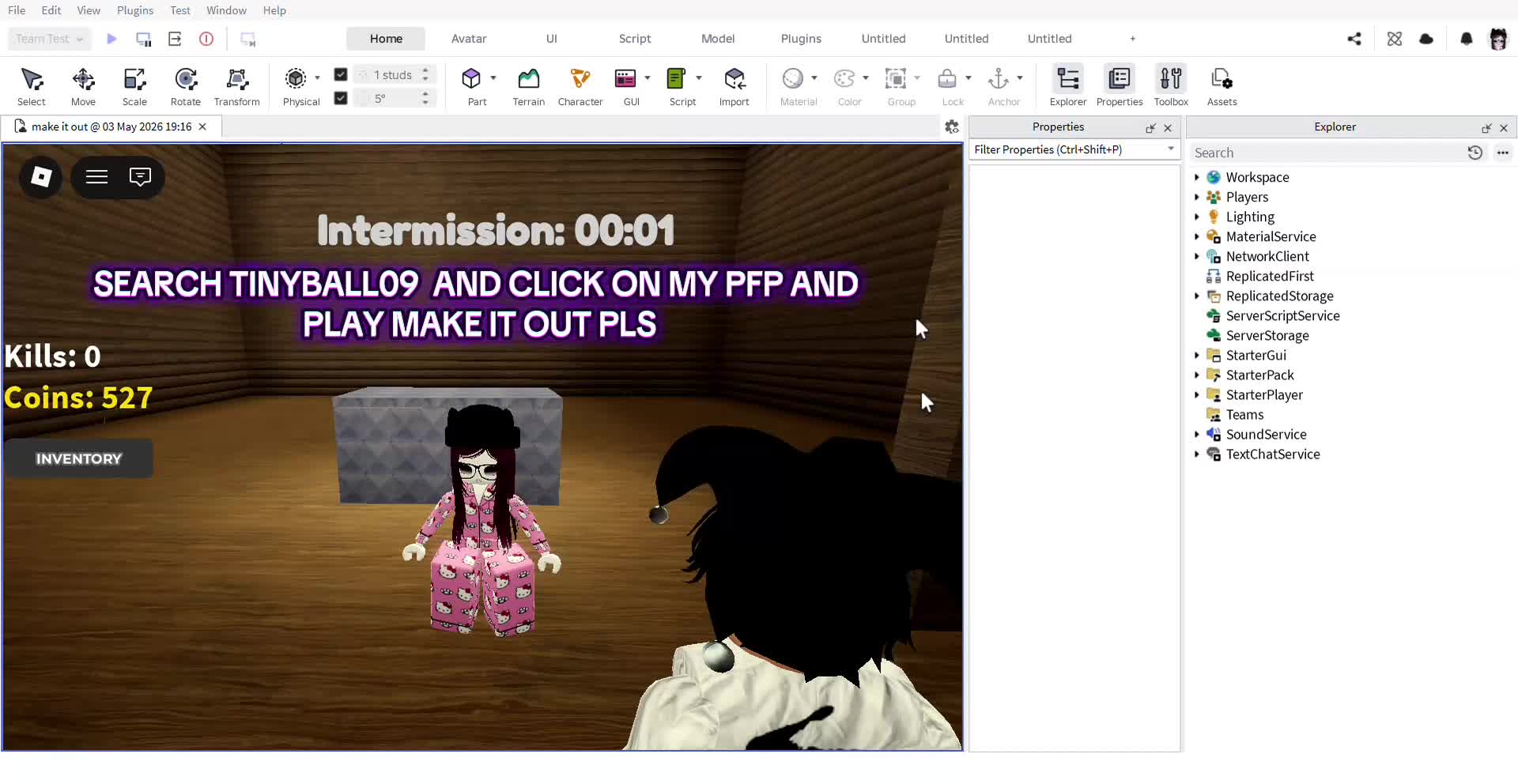The width and height of the screenshot is (1518, 784).
Task: Click the in-game INVENTORY button
Action: point(79,458)
